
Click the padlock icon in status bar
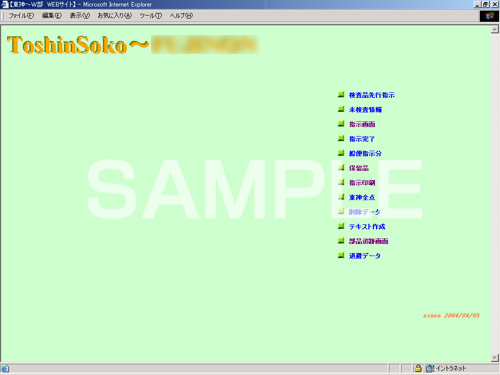(418, 368)
